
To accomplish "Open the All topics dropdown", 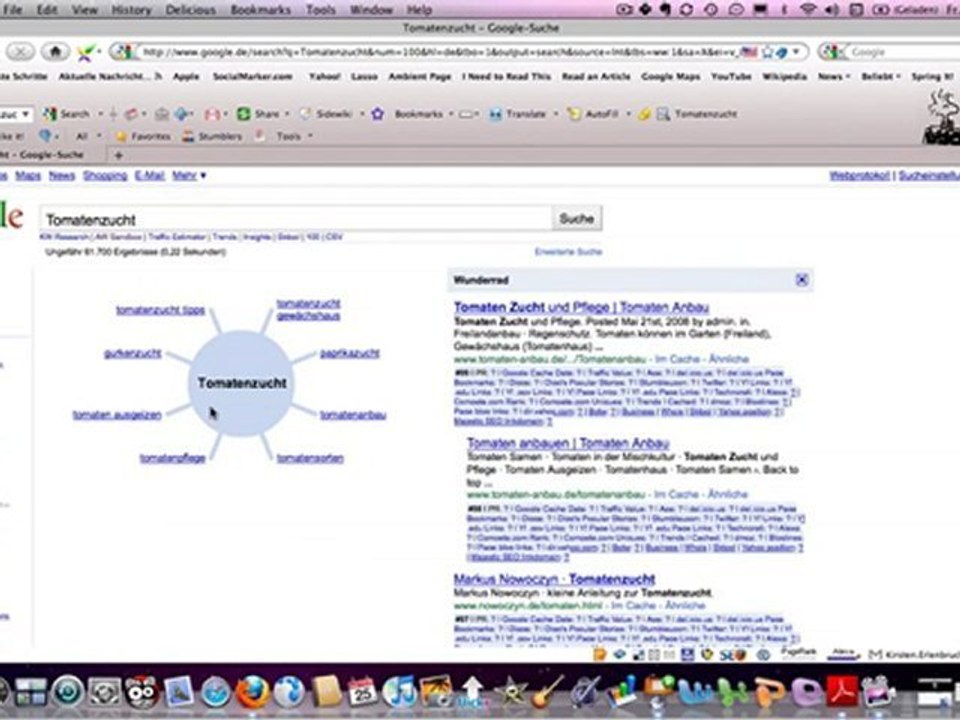I will 89,137.
